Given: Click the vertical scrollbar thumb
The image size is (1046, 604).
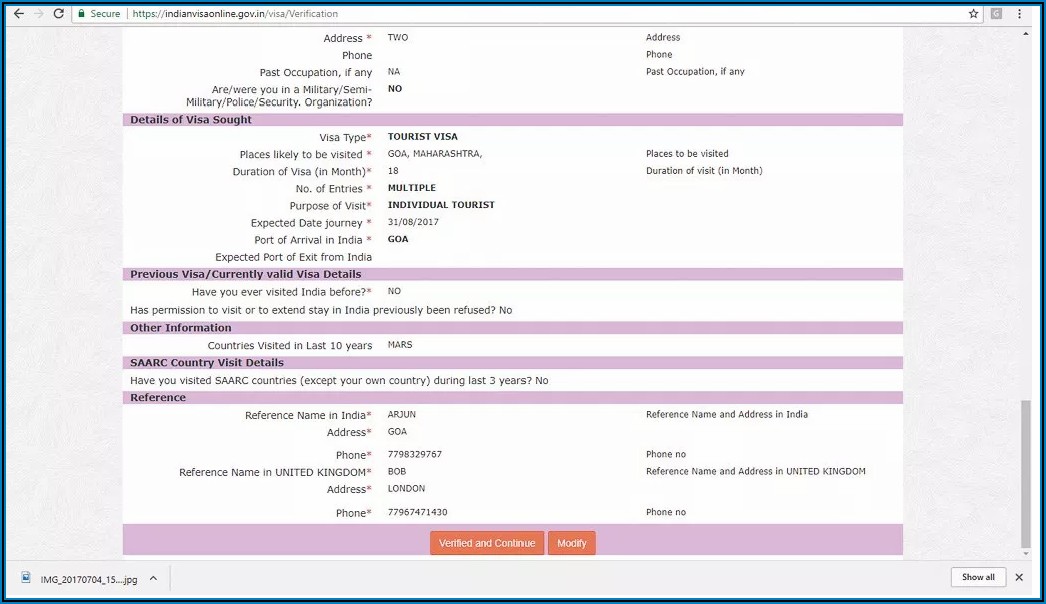Looking at the screenshot, I should (x=1025, y=470).
